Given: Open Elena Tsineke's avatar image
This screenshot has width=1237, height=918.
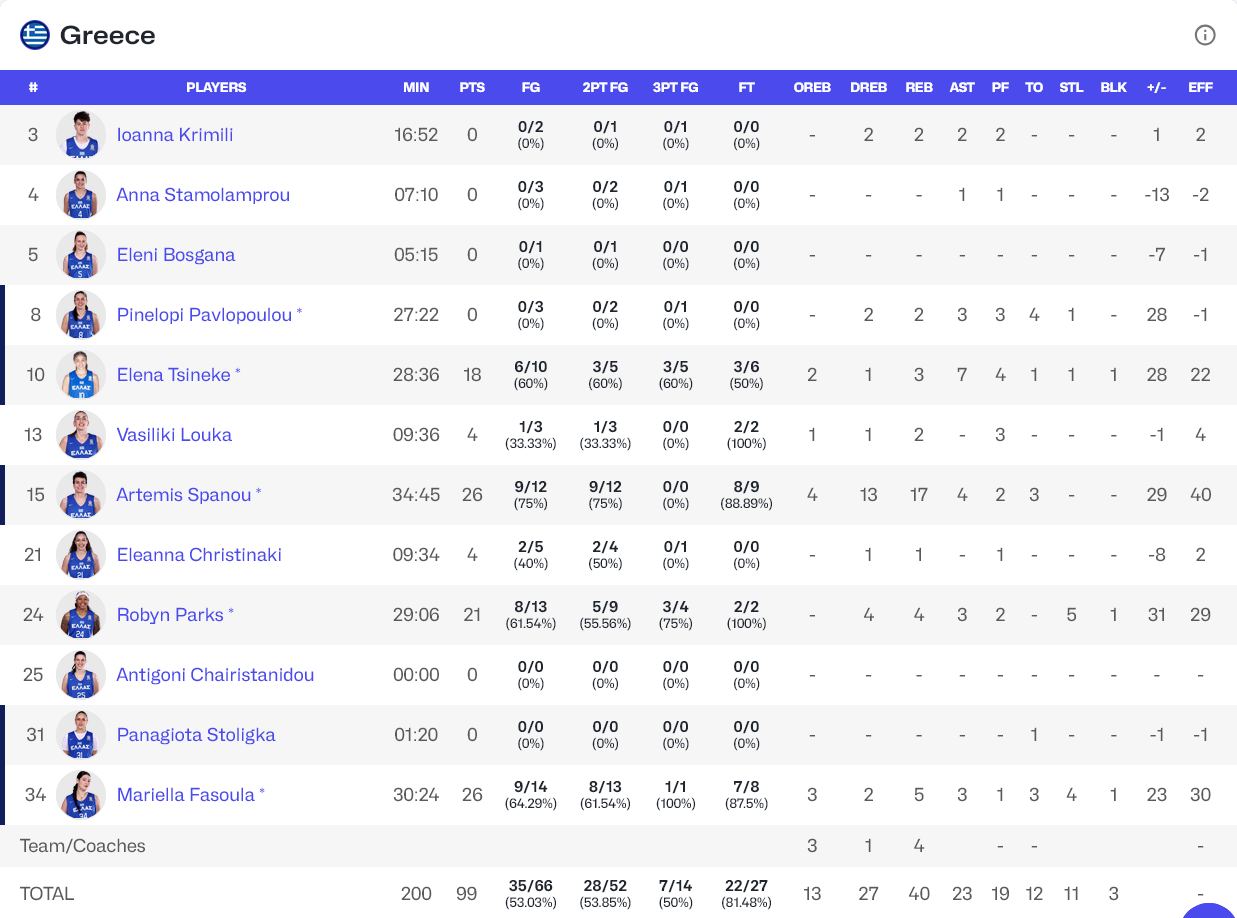Looking at the screenshot, I should (80, 375).
